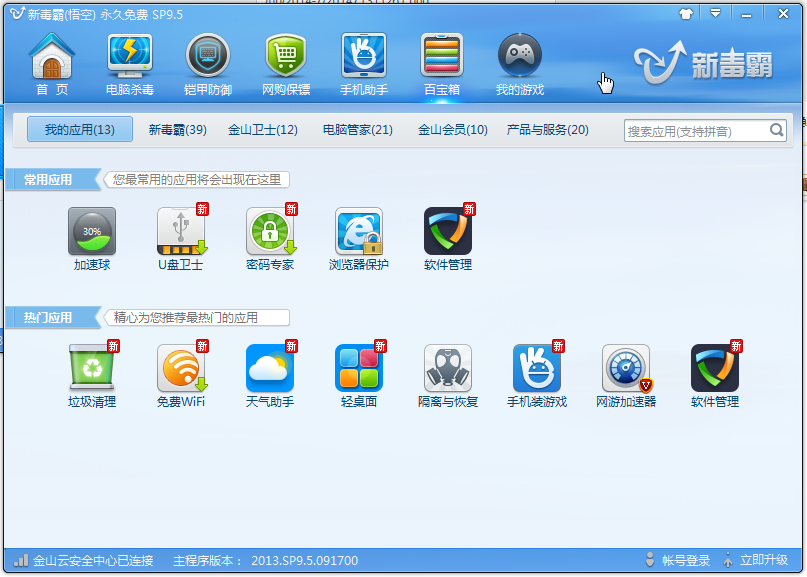Image resolution: width=807 pixels, height=577 pixels.
Task: Open 网购保镖 shopping guard
Action: (286, 64)
